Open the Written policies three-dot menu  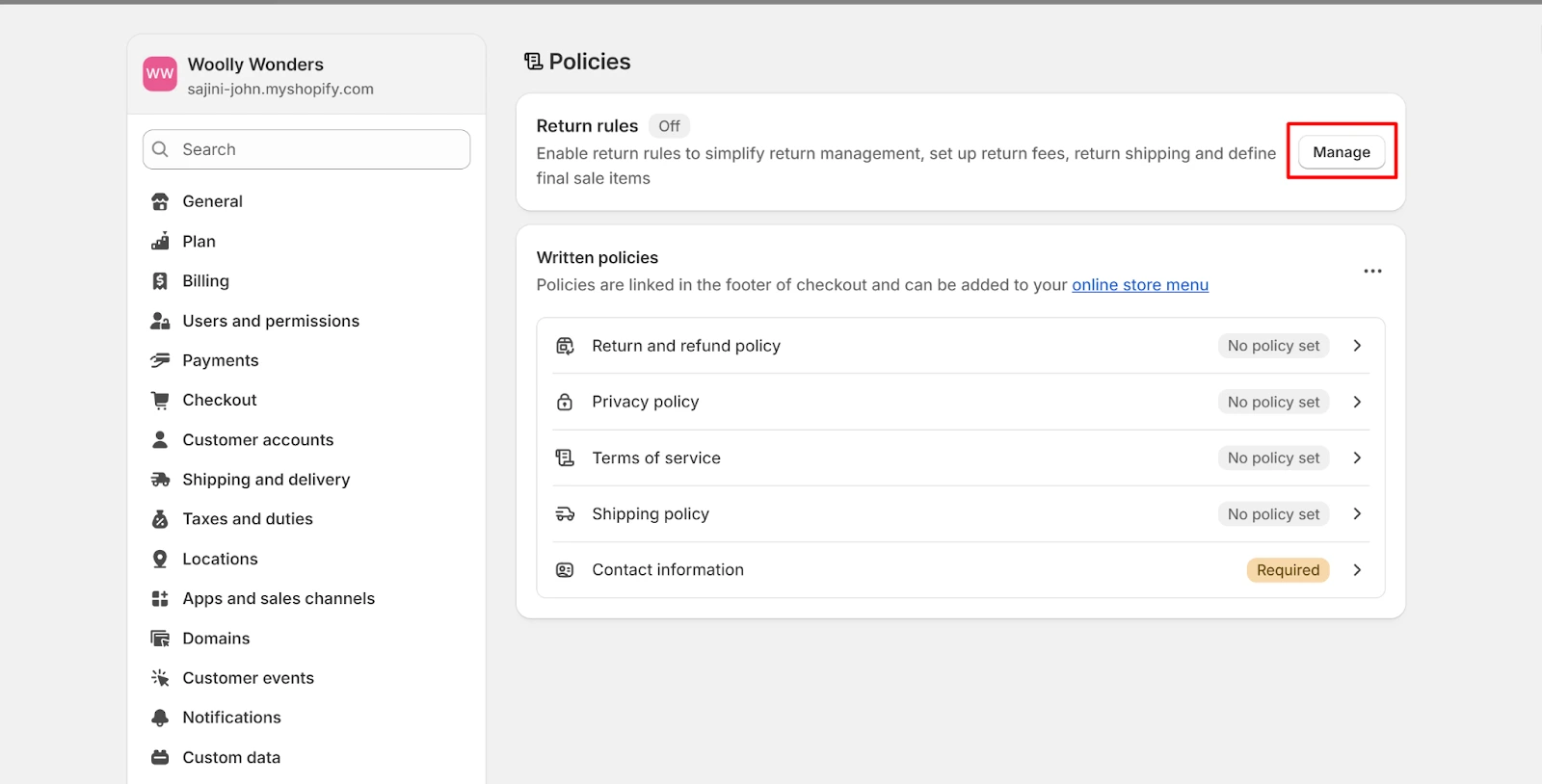click(x=1372, y=272)
